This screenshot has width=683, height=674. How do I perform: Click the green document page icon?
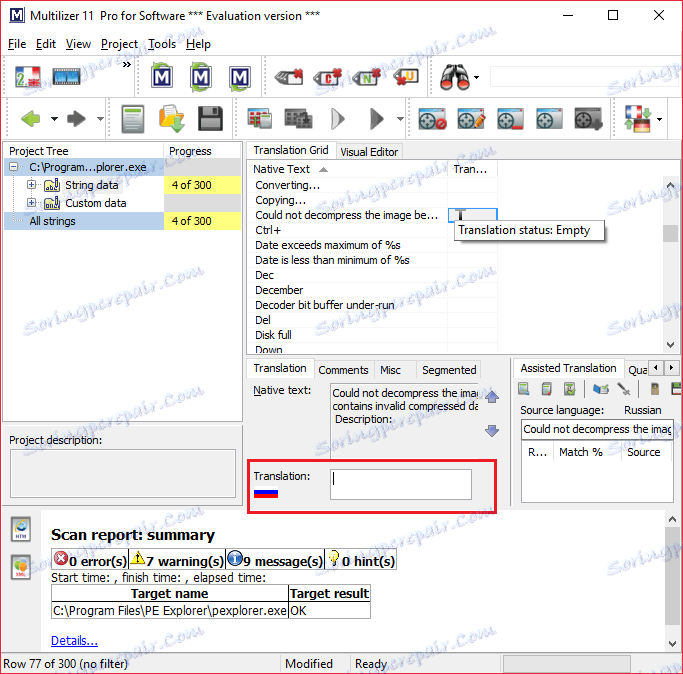click(x=132, y=119)
